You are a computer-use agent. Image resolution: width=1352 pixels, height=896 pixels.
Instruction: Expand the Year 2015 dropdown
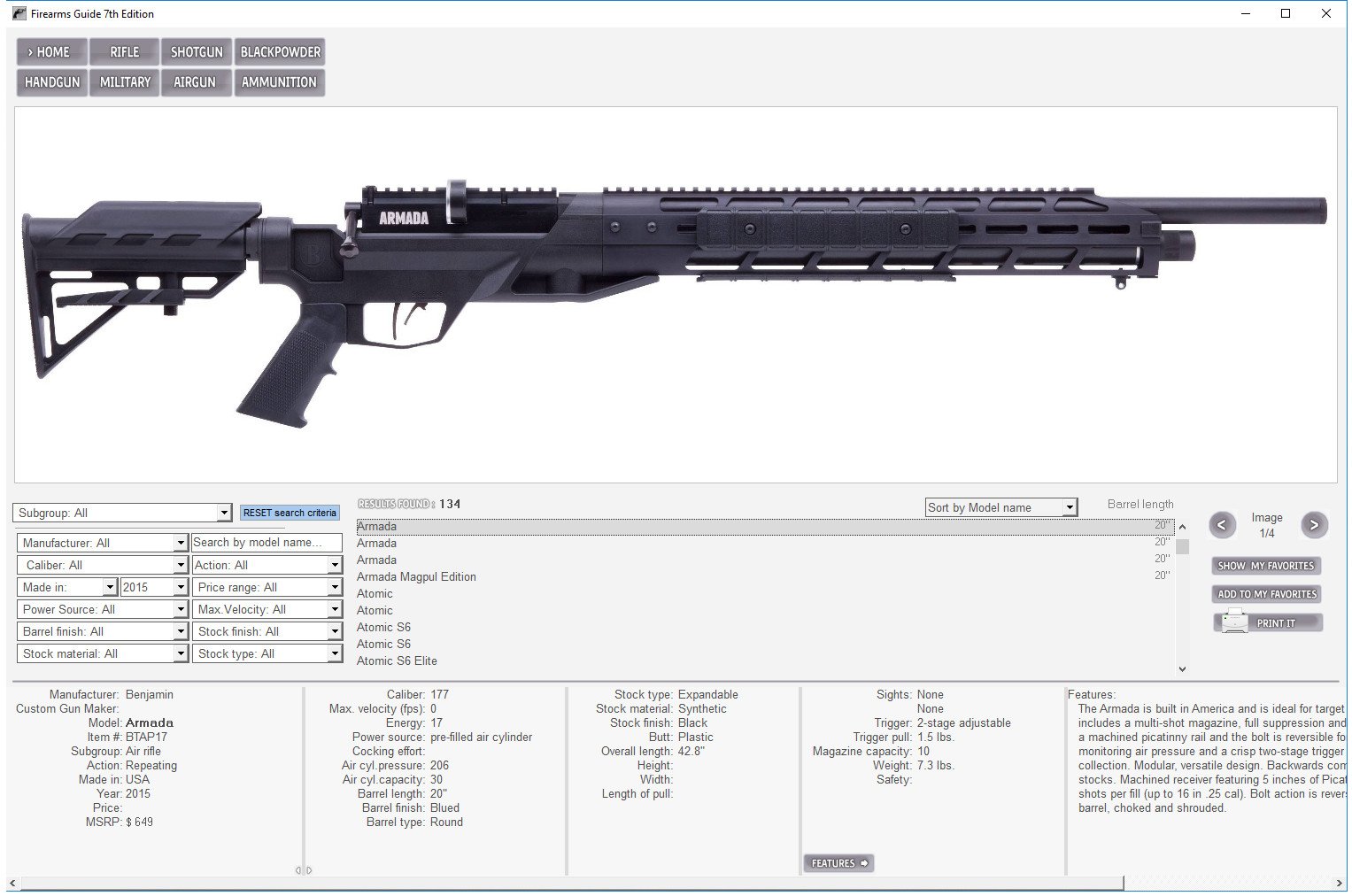click(x=155, y=587)
